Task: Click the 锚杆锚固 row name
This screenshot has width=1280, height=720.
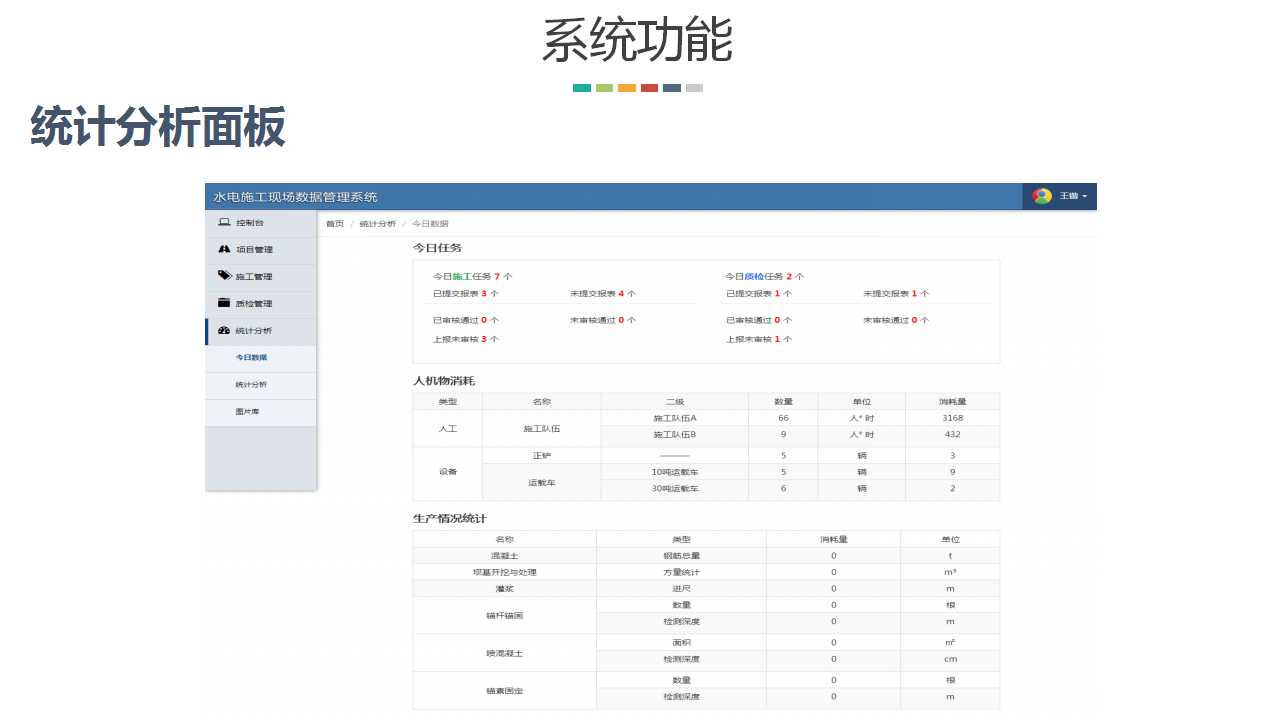Action: pos(504,615)
